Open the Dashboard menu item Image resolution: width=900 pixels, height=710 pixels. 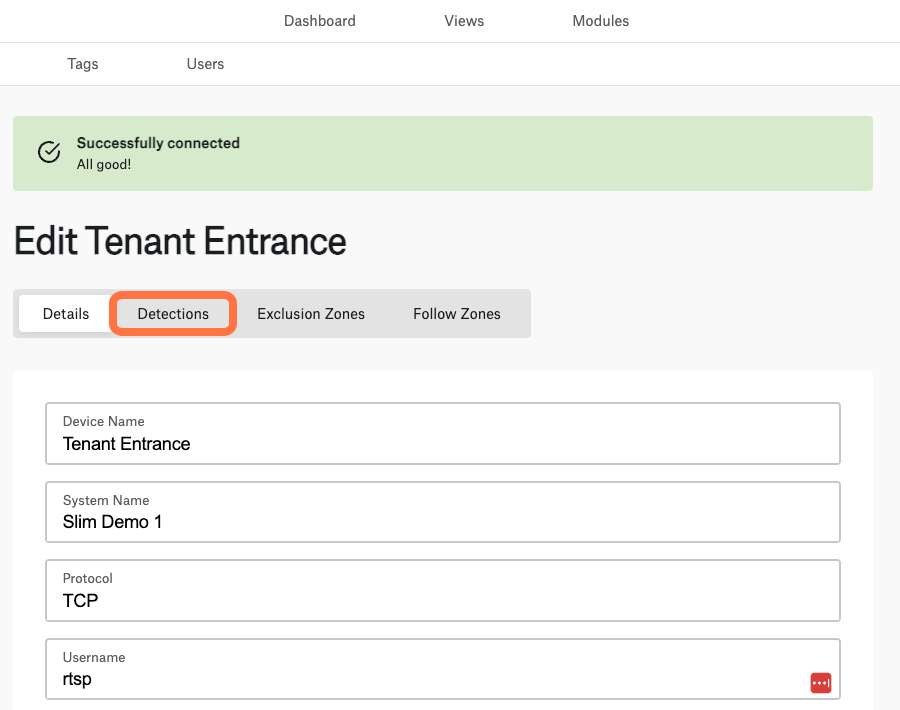pyautogui.click(x=320, y=21)
